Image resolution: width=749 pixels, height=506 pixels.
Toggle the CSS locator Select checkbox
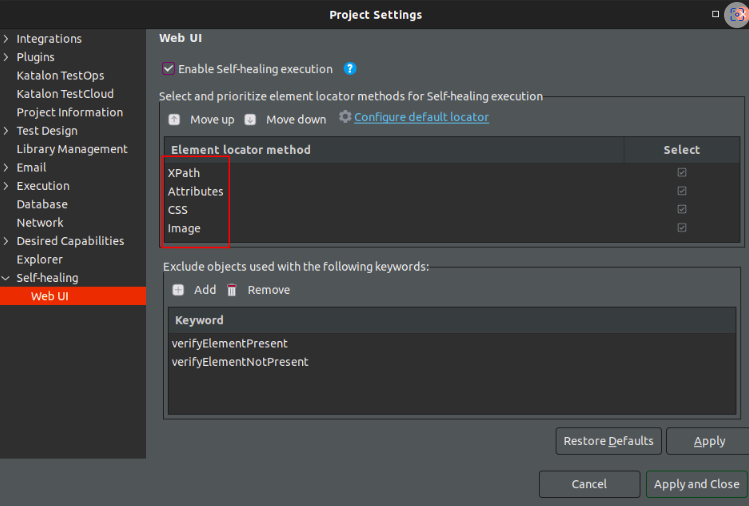[682, 210]
